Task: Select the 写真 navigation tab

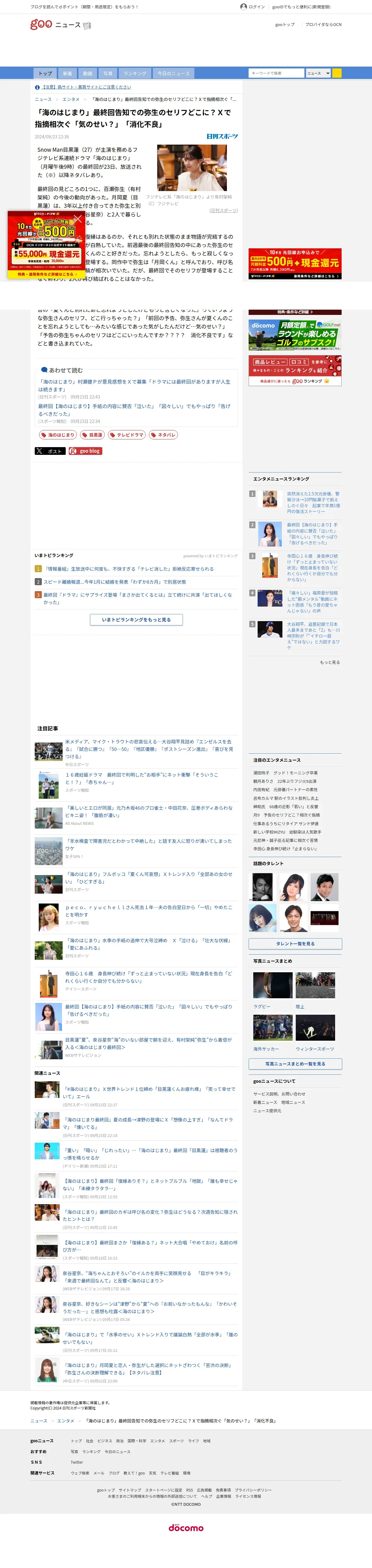Action: (x=107, y=73)
